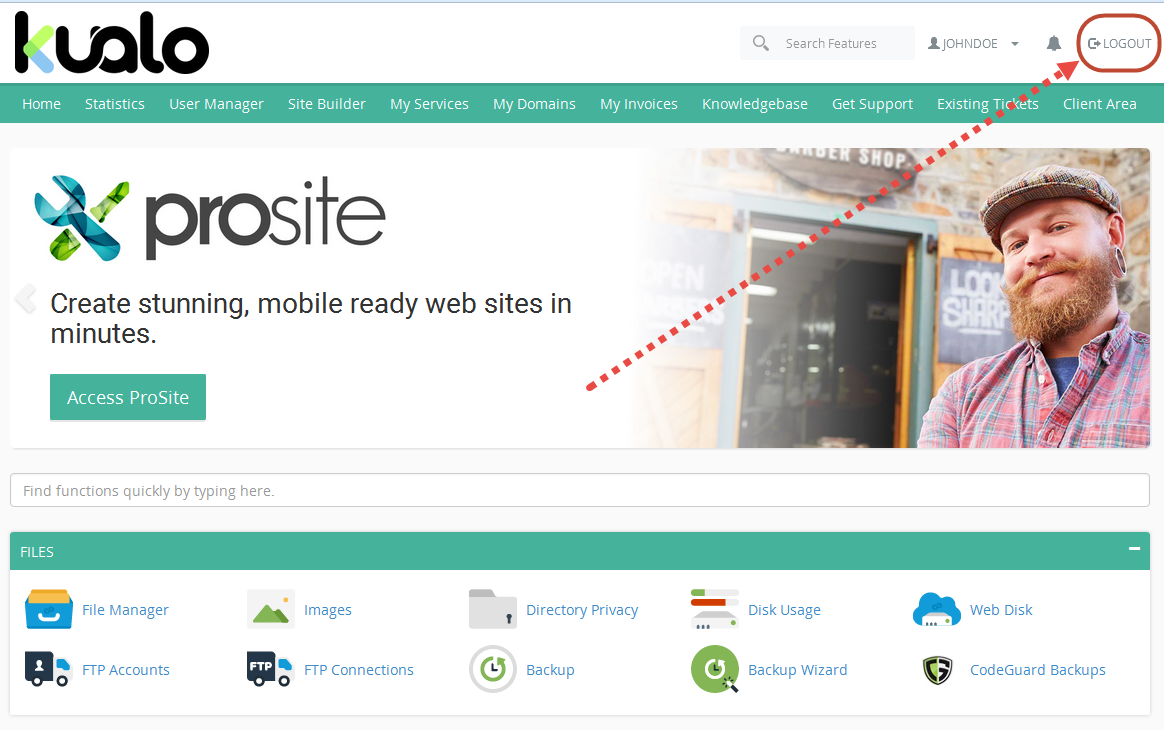The width and height of the screenshot is (1164, 730).
Task: Click the CodeGuard Backups shield icon
Action: pos(938,670)
